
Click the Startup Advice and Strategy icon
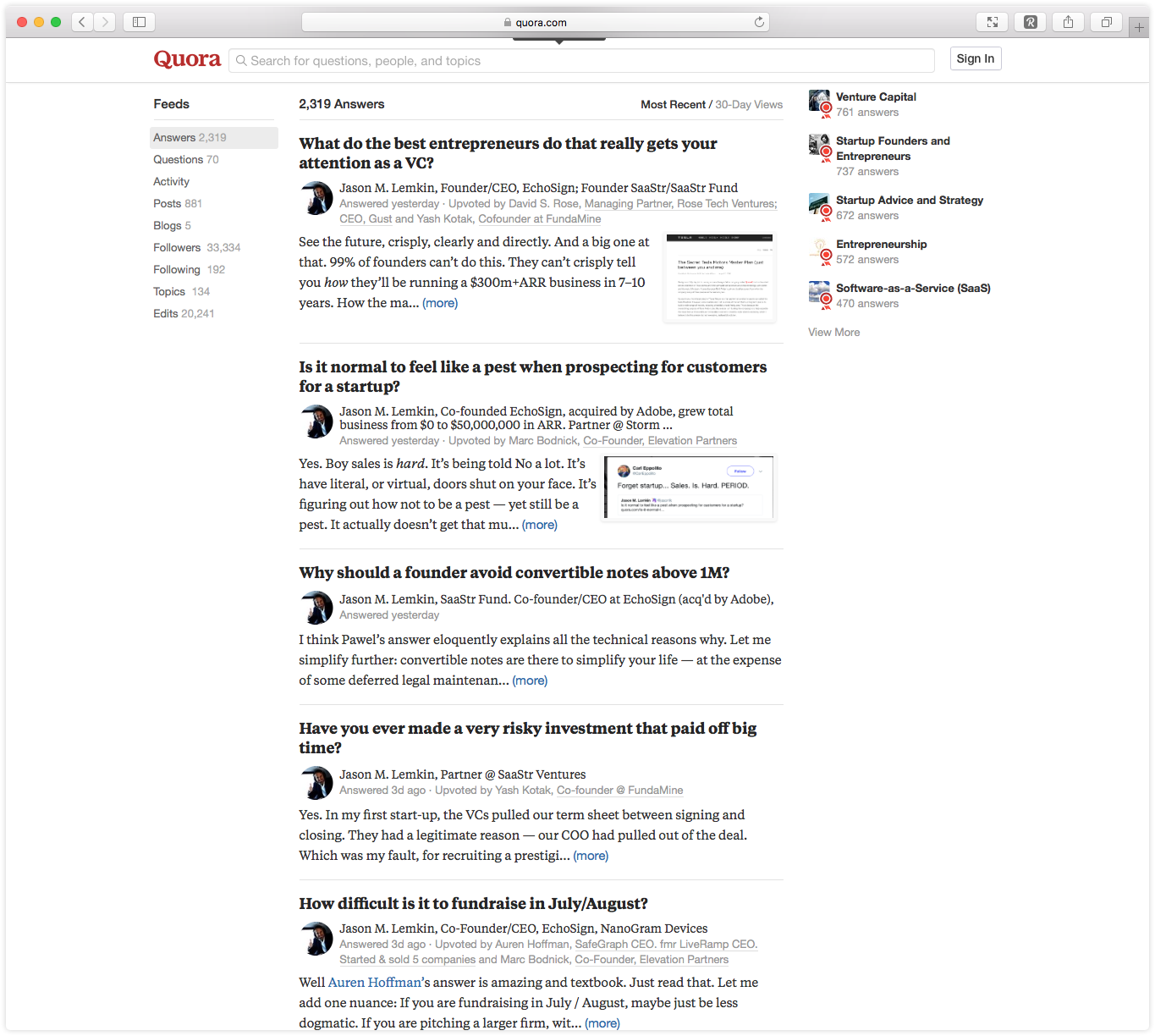820,206
